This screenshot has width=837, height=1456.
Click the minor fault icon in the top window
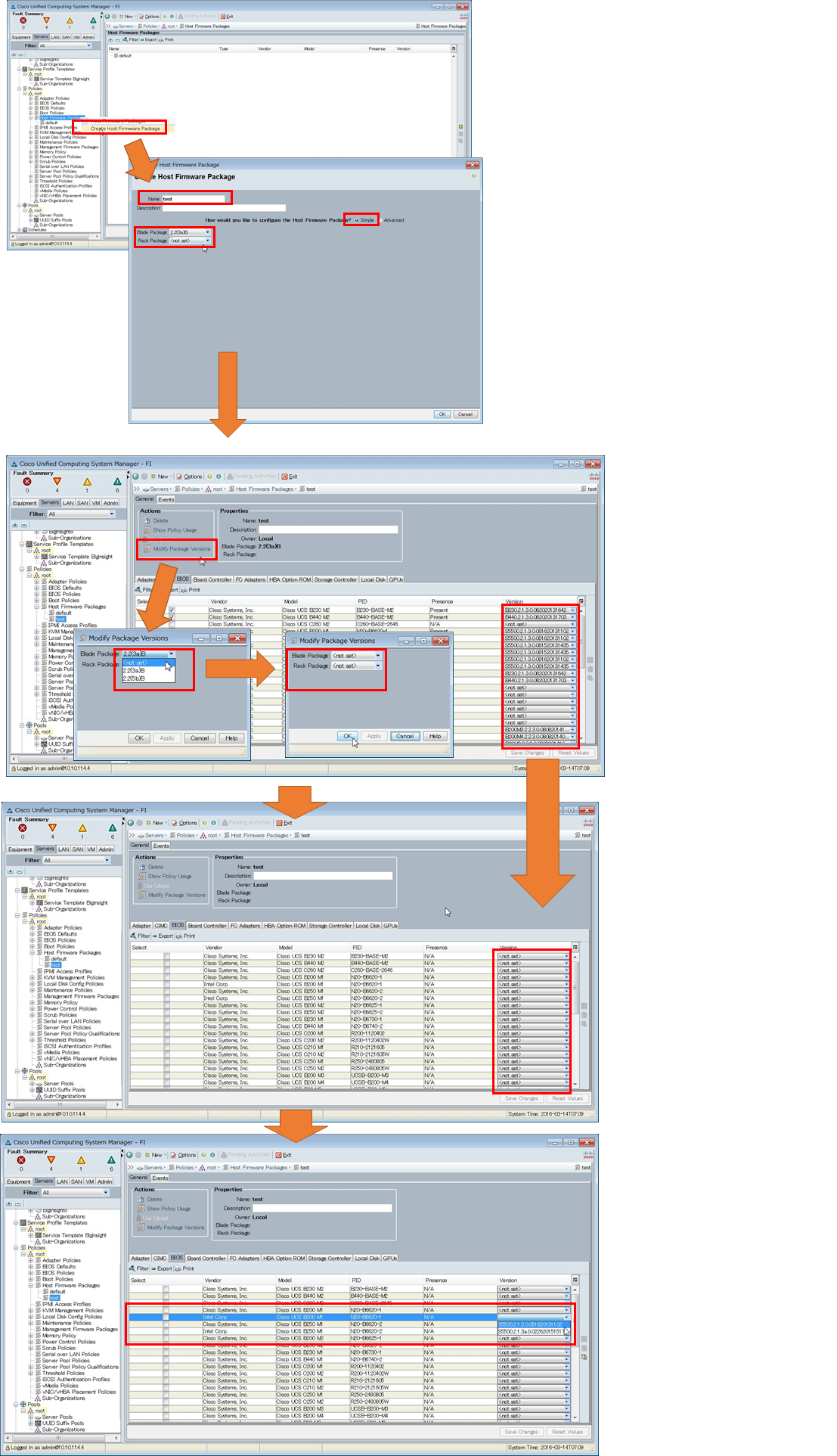pyautogui.click(x=70, y=20)
